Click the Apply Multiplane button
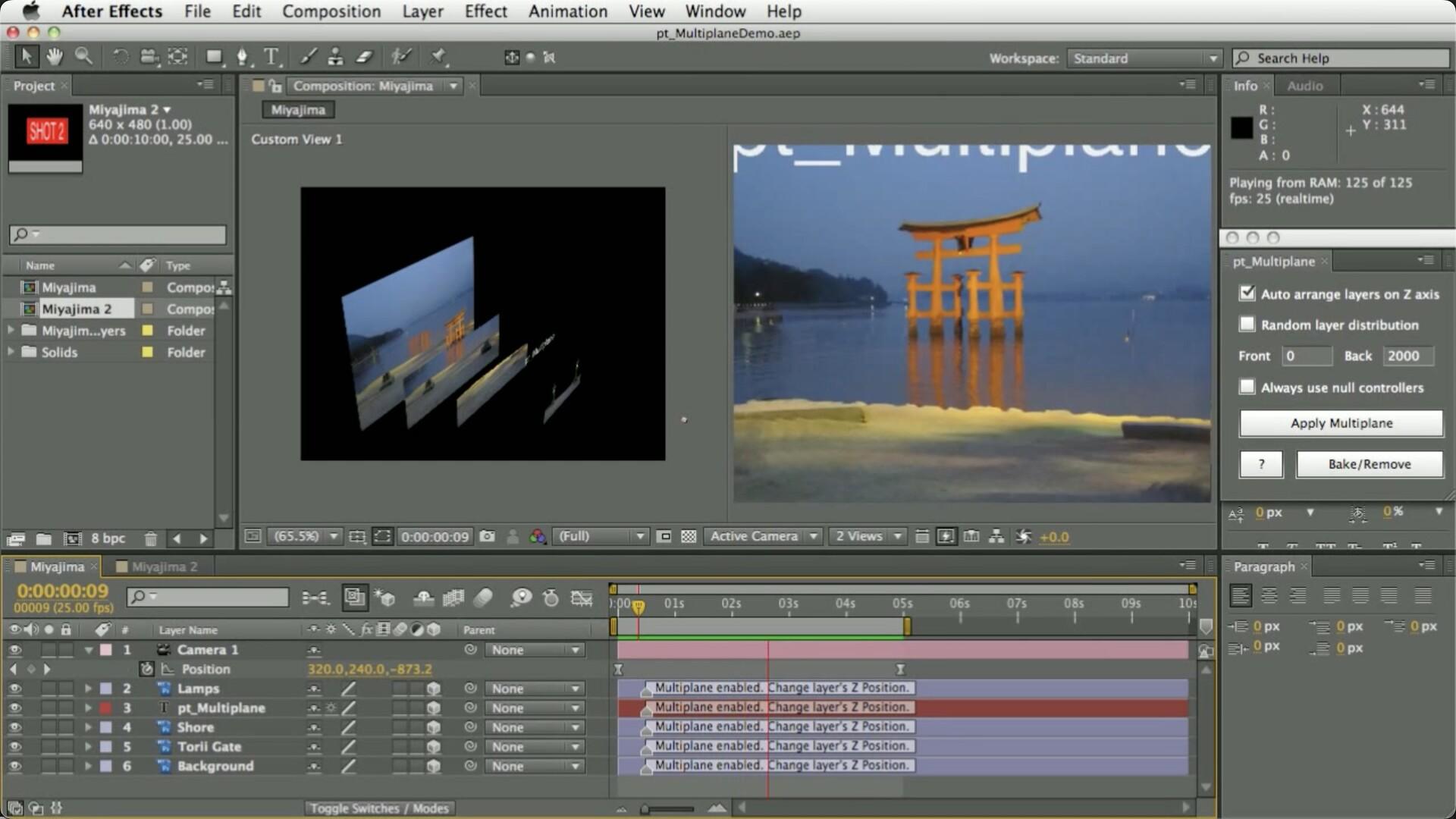The width and height of the screenshot is (1456, 819). [1341, 423]
